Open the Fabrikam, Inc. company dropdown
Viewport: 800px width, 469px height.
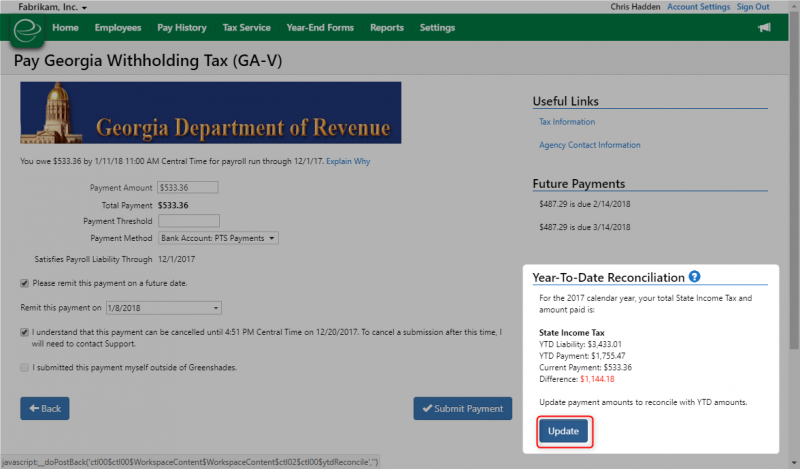coord(53,7)
